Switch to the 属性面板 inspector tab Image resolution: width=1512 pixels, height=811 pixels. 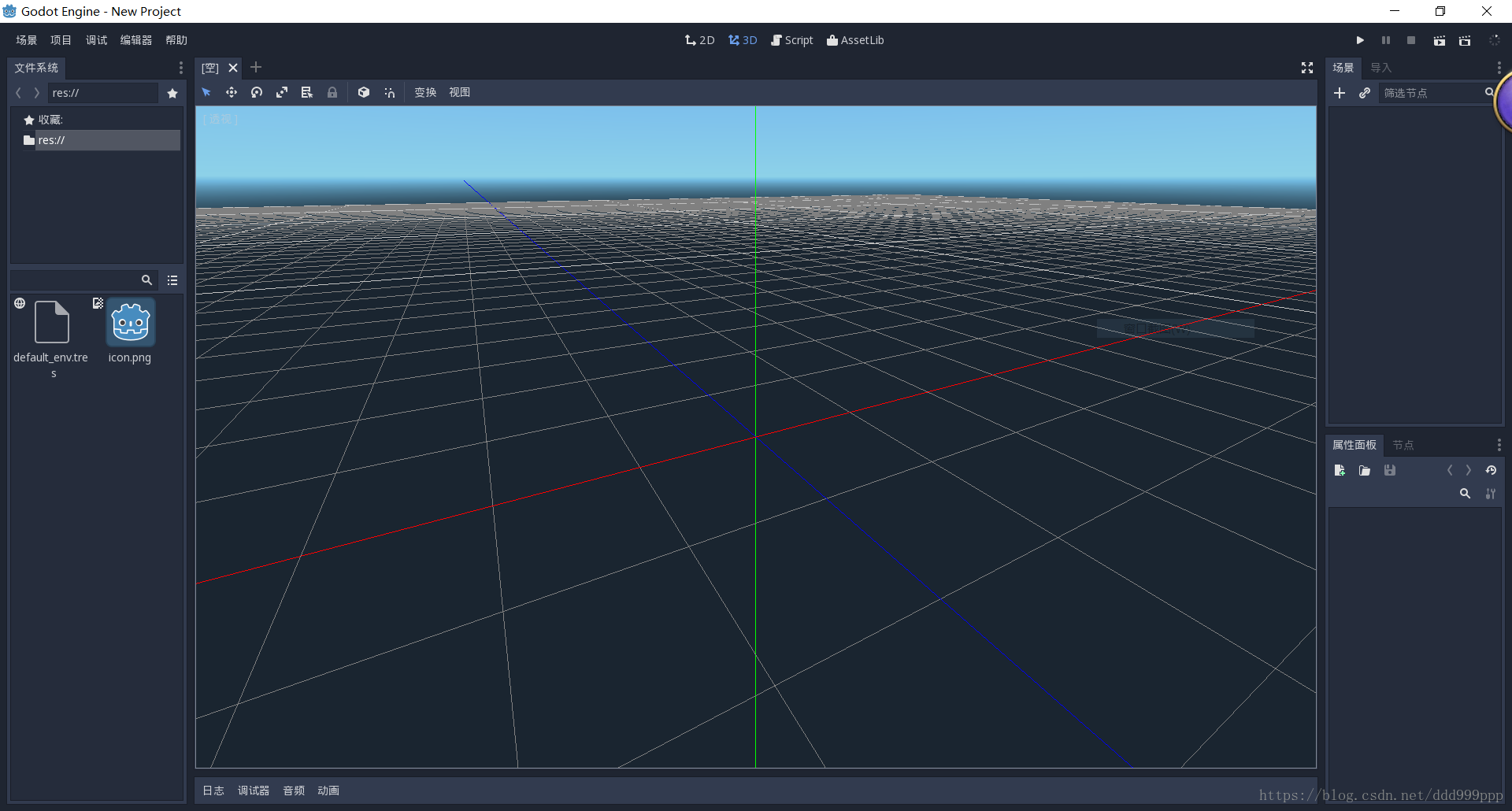click(x=1354, y=445)
